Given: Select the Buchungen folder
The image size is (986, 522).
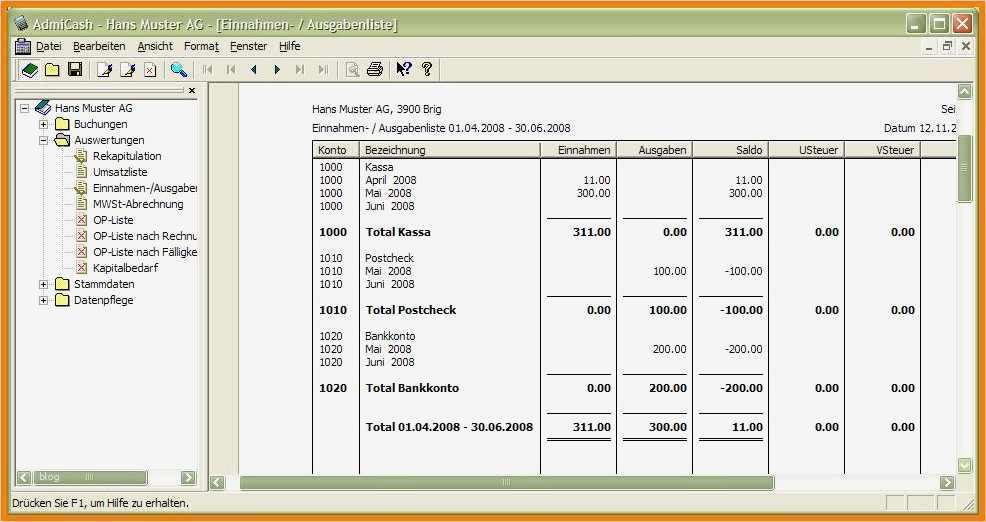Looking at the screenshot, I should 101,125.
